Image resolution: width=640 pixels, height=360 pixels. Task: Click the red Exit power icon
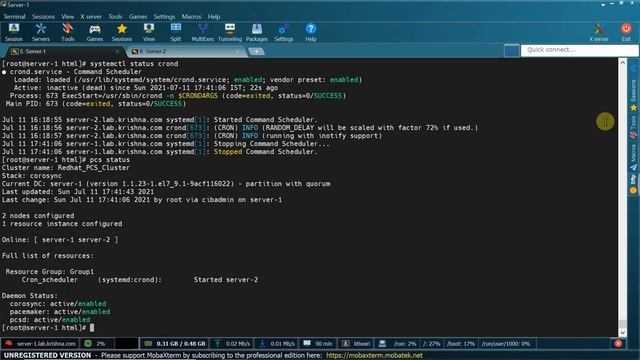point(626,32)
